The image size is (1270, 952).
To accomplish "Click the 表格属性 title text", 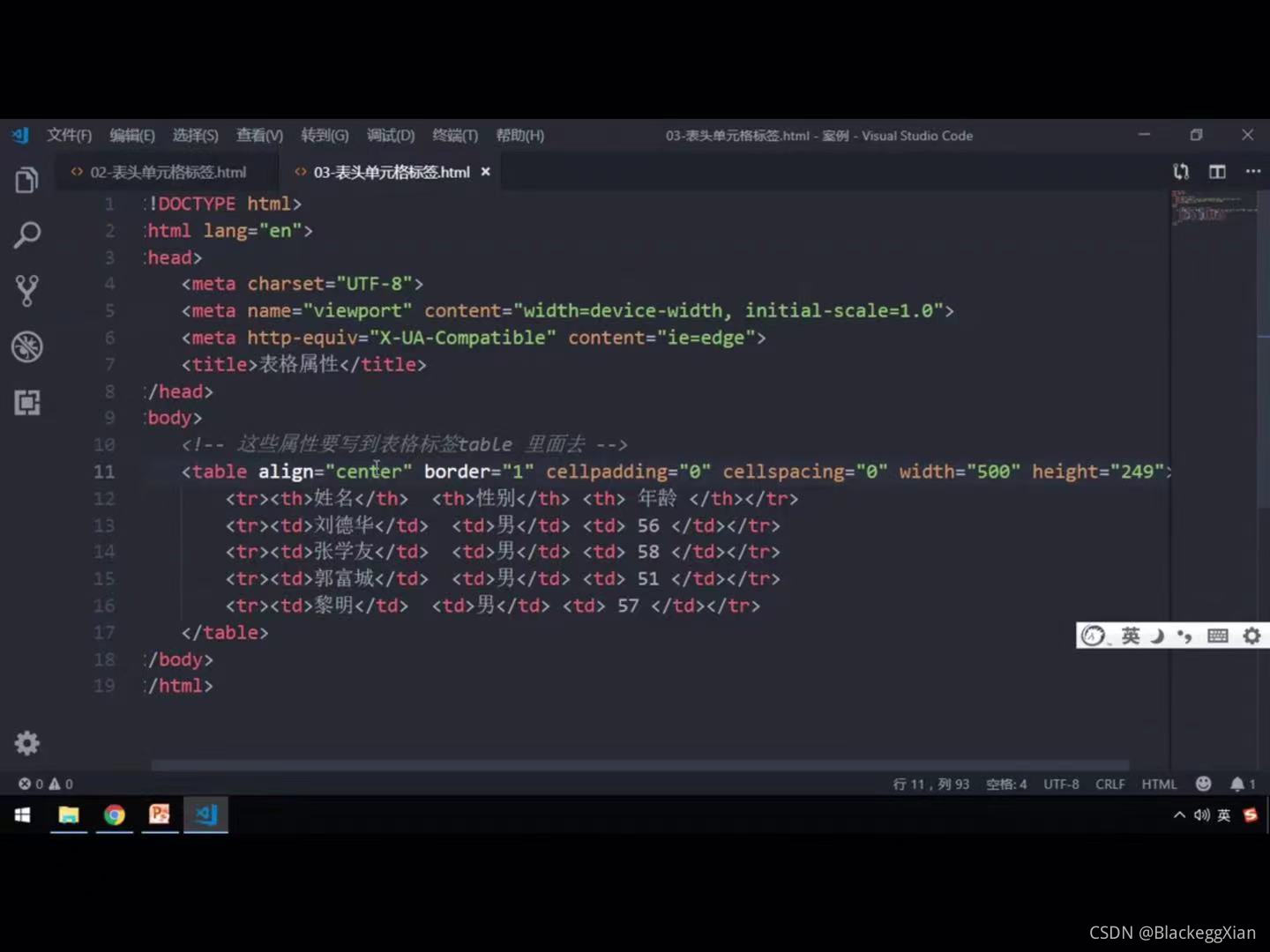I will (299, 364).
